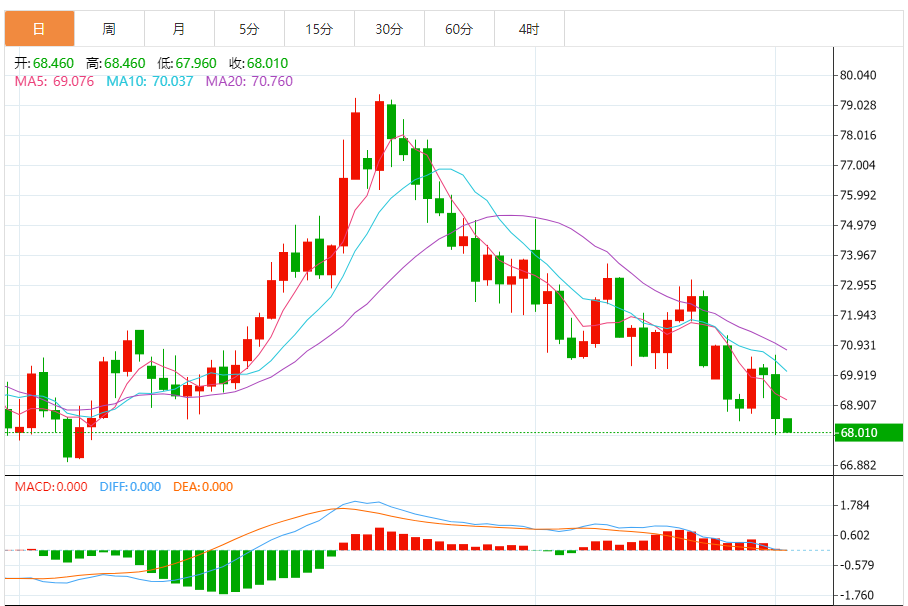Click the blue DIFF 0.000 label
This screenshot has width=908, height=606.
coord(130,487)
